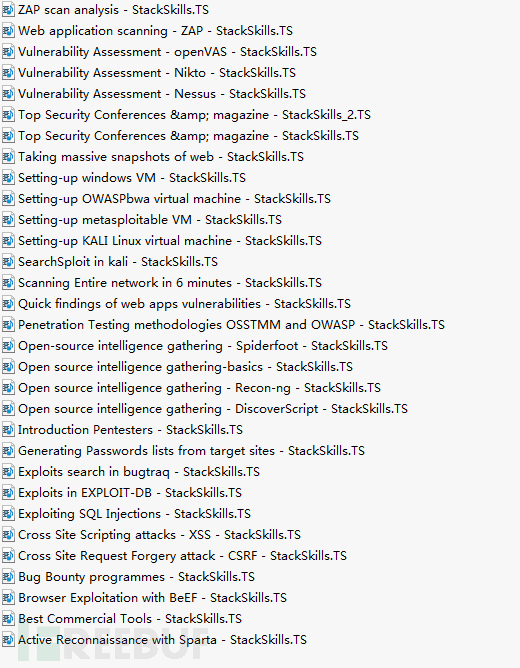This screenshot has width=520, height=668.
Task: Click Penetration Testing methodologies OSSTMM and OWASP
Action: [x=231, y=325]
